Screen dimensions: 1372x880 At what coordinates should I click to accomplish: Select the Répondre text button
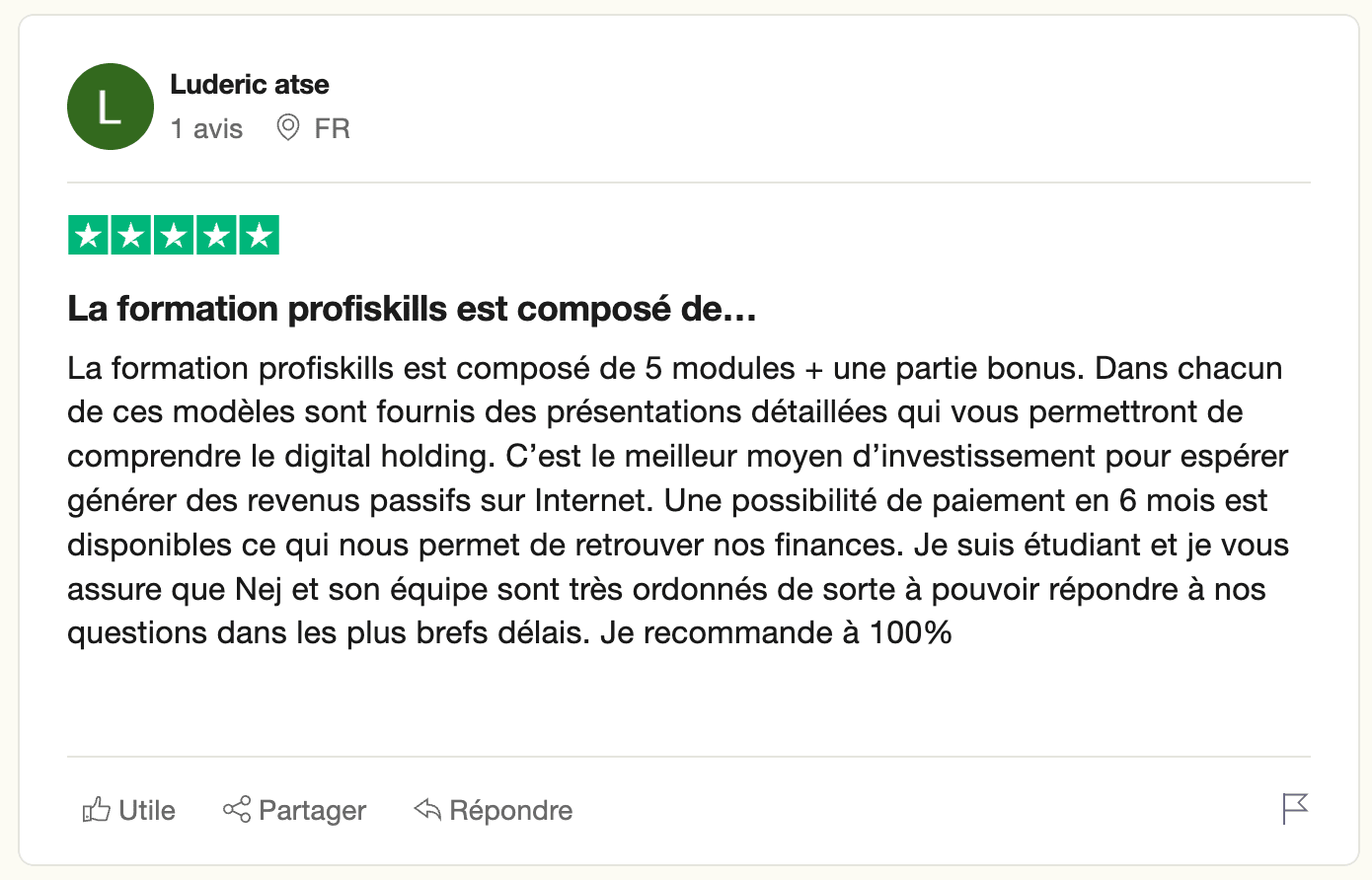coord(511,811)
